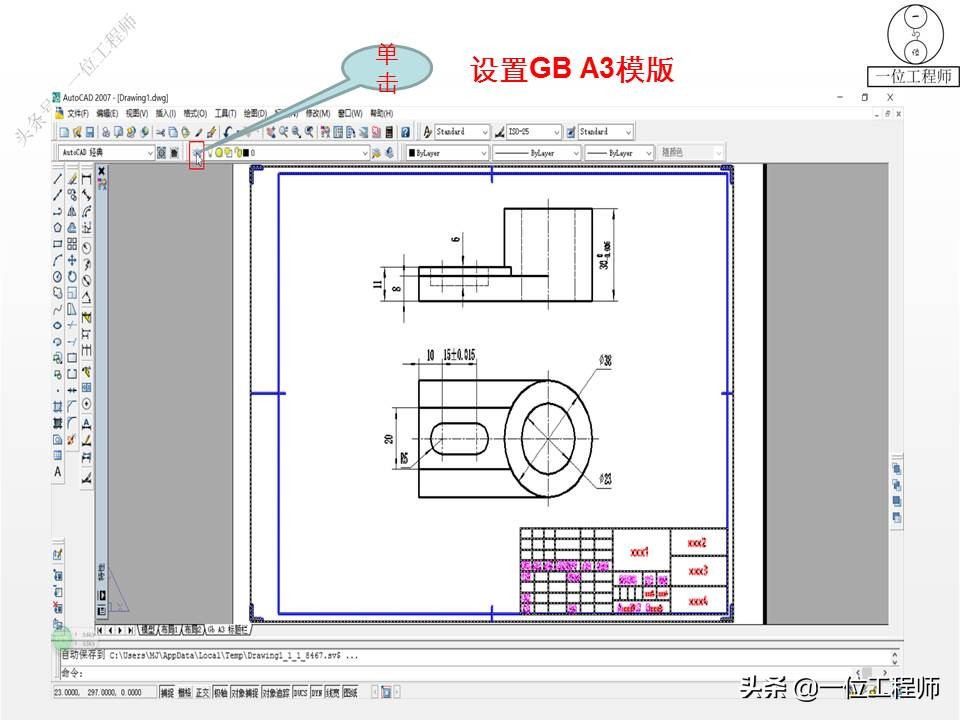Click the black color swatch in the layer list
960x720 pixels.
[245, 152]
